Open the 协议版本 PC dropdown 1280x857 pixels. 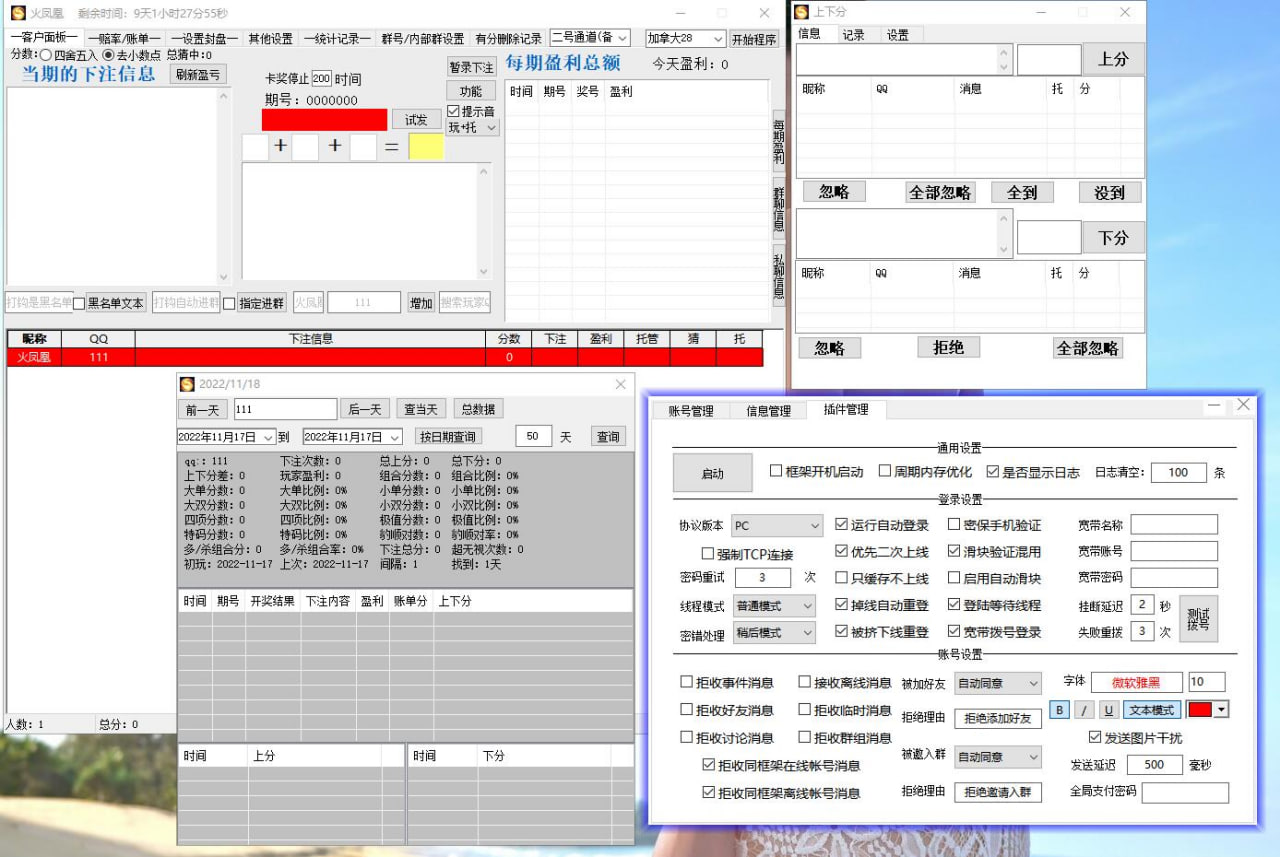pyautogui.click(x=776, y=526)
